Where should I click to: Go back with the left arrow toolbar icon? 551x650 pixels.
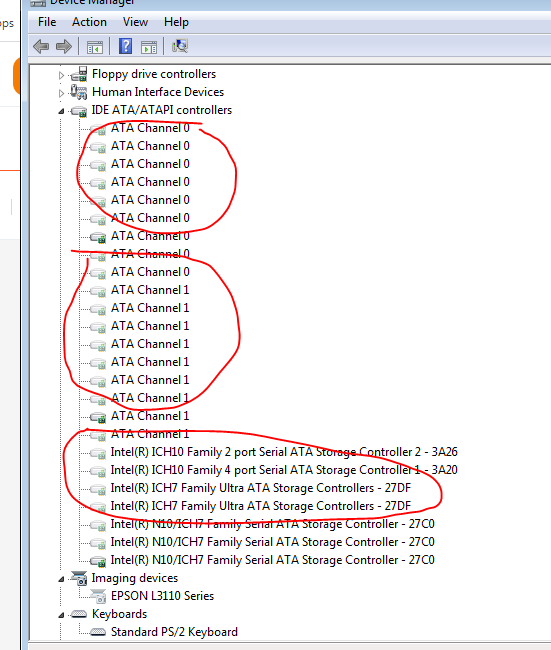(41, 46)
